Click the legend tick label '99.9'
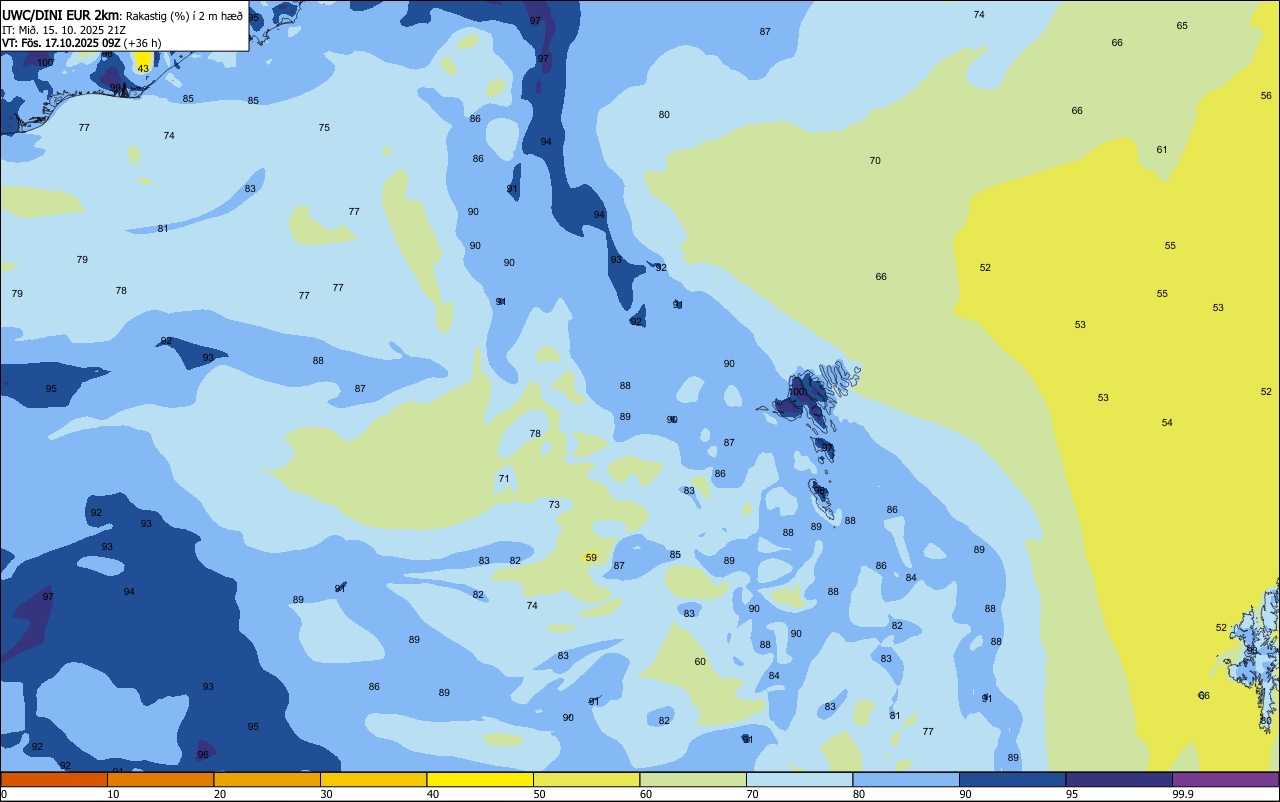The width and height of the screenshot is (1280, 802). tap(1183, 794)
